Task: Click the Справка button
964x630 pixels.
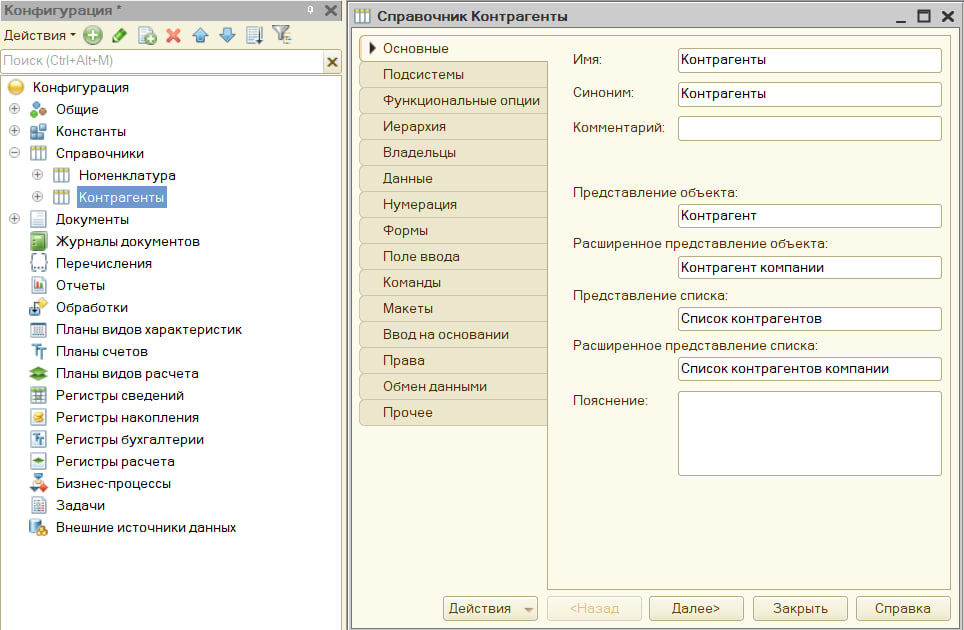Action: (x=903, y=608)
